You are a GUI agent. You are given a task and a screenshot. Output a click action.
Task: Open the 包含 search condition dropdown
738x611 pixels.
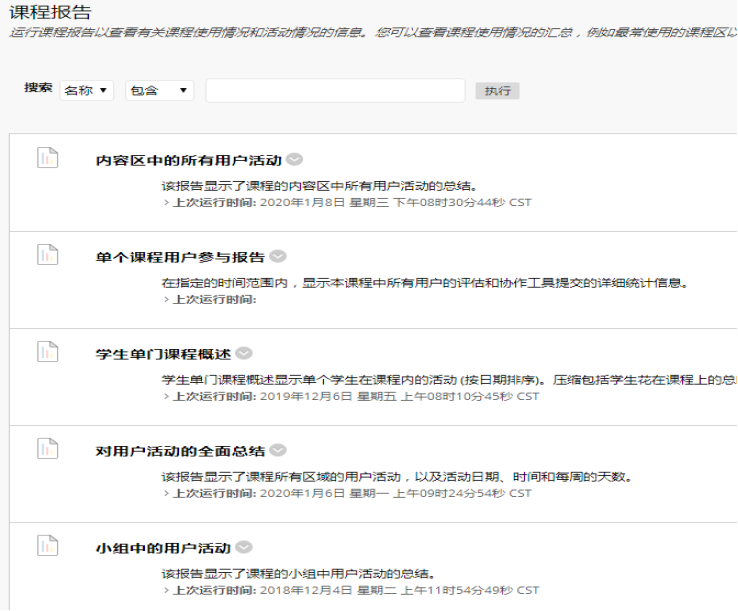159,90
